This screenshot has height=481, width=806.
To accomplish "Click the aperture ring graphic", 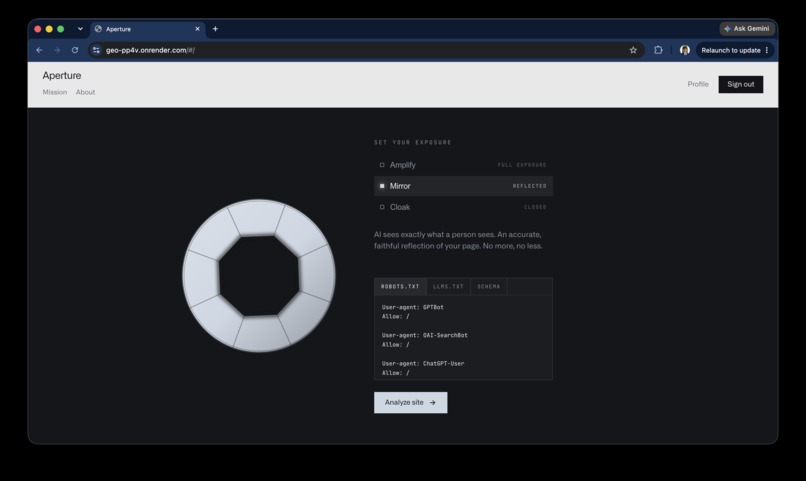I will (259, 275).
